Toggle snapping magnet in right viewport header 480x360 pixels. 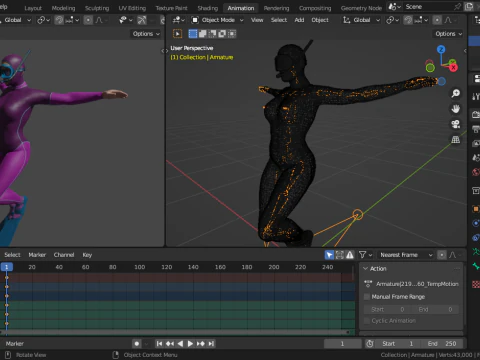coord(408,20)
